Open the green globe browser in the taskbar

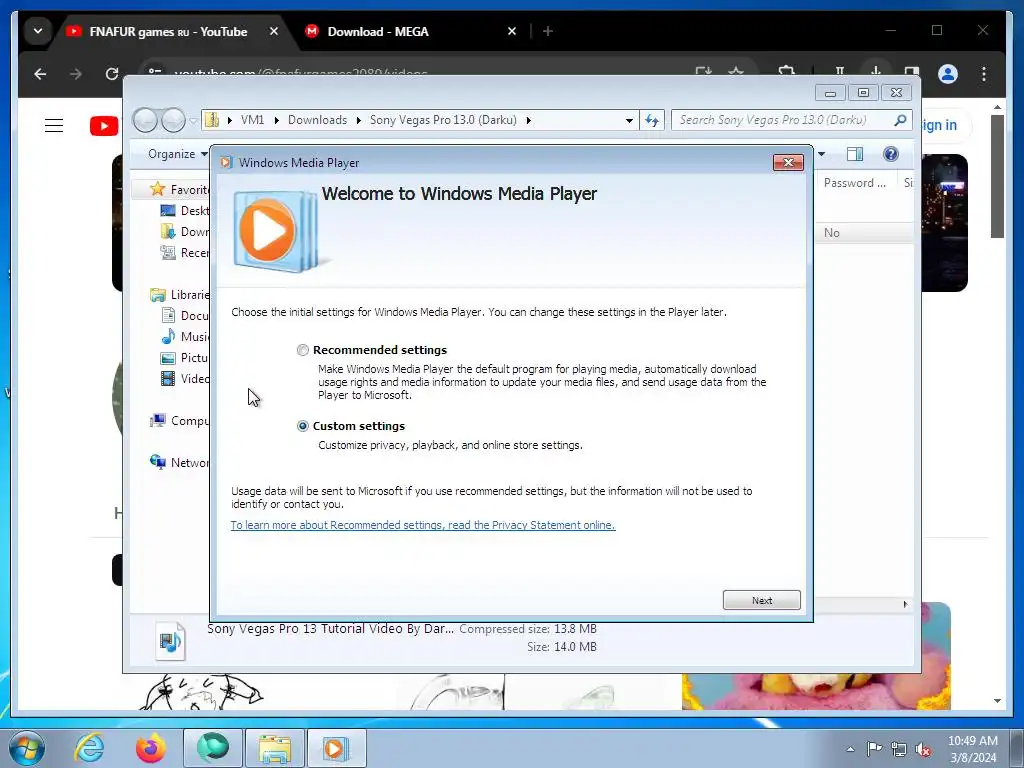point(213,748)
